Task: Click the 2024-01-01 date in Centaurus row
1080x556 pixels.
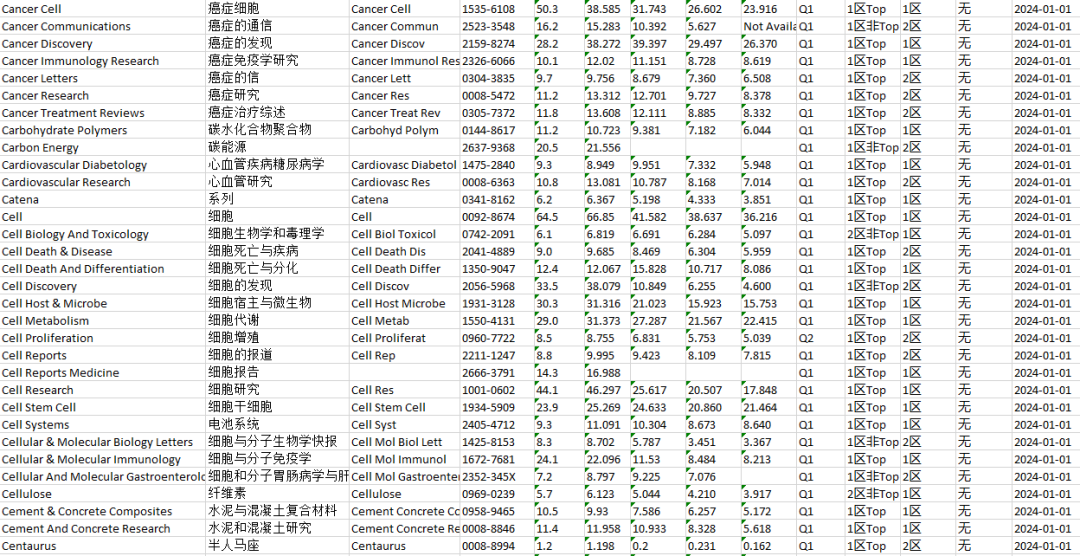Action: tap(1042, 546)
